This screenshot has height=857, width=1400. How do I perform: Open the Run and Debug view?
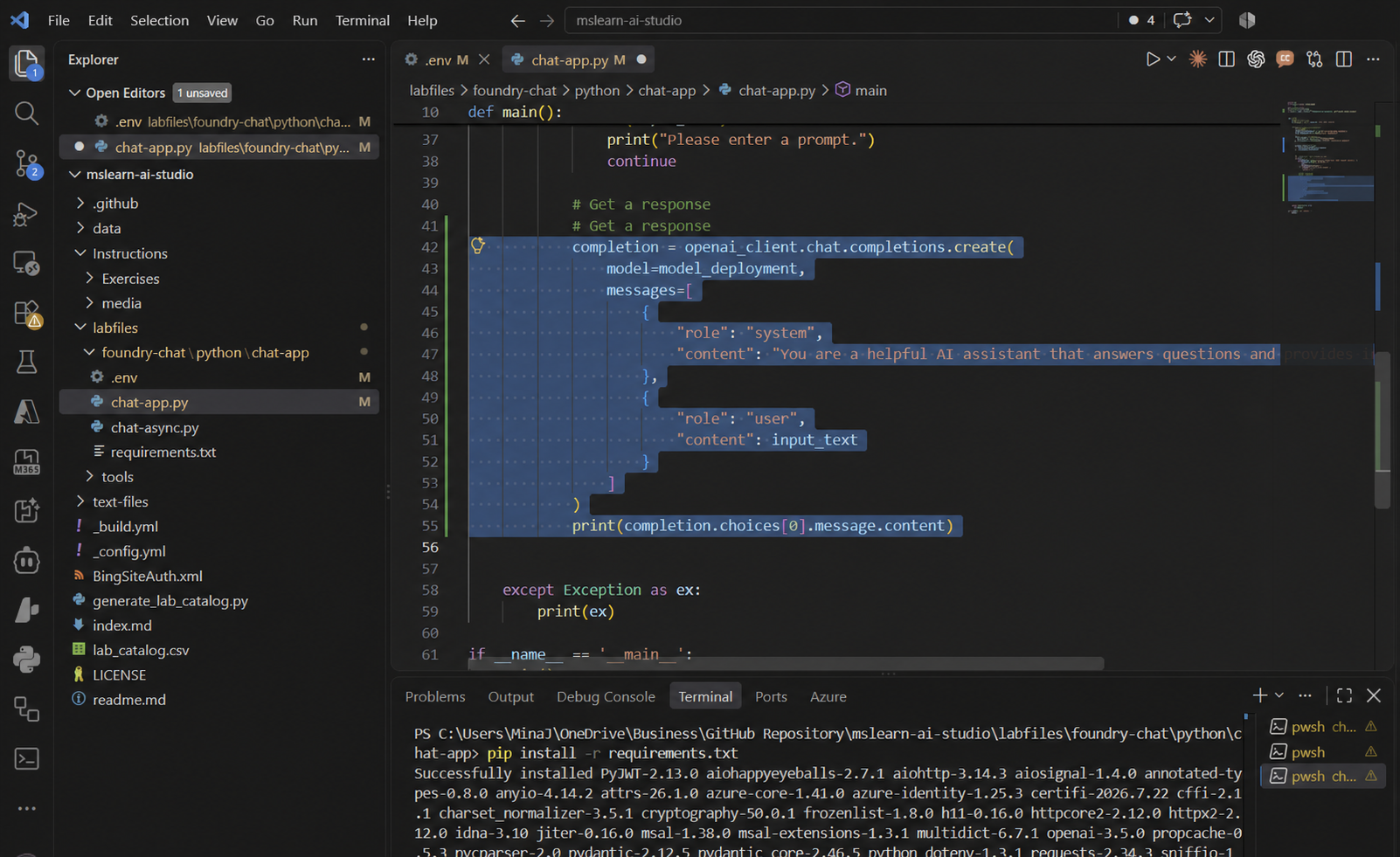[26, 214]
